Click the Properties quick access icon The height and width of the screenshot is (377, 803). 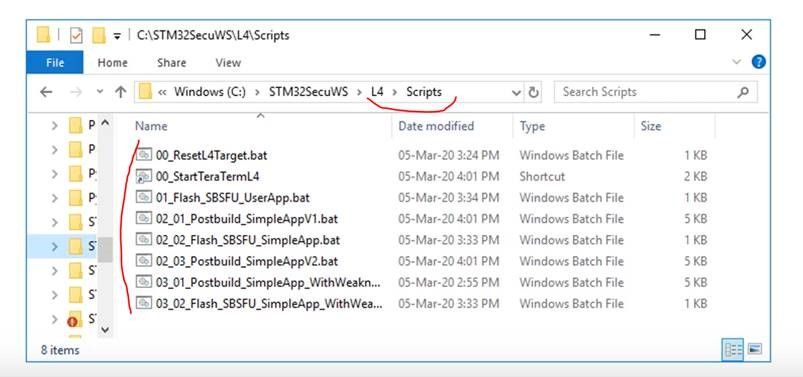coord(76,35)
